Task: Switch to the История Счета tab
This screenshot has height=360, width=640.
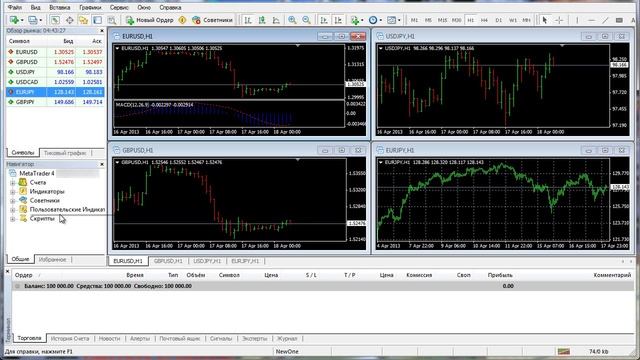Action: (70, 338)
